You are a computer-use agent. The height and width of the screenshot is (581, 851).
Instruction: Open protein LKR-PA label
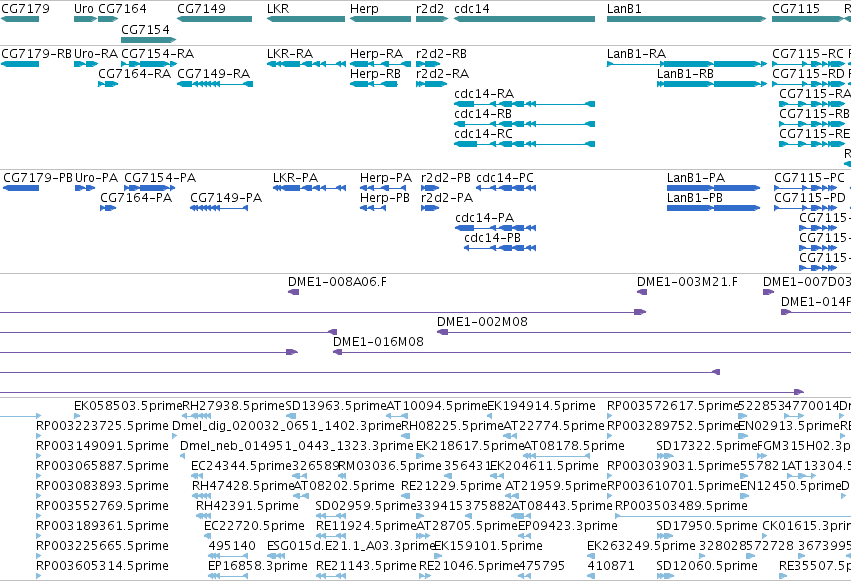click(295, 177)
